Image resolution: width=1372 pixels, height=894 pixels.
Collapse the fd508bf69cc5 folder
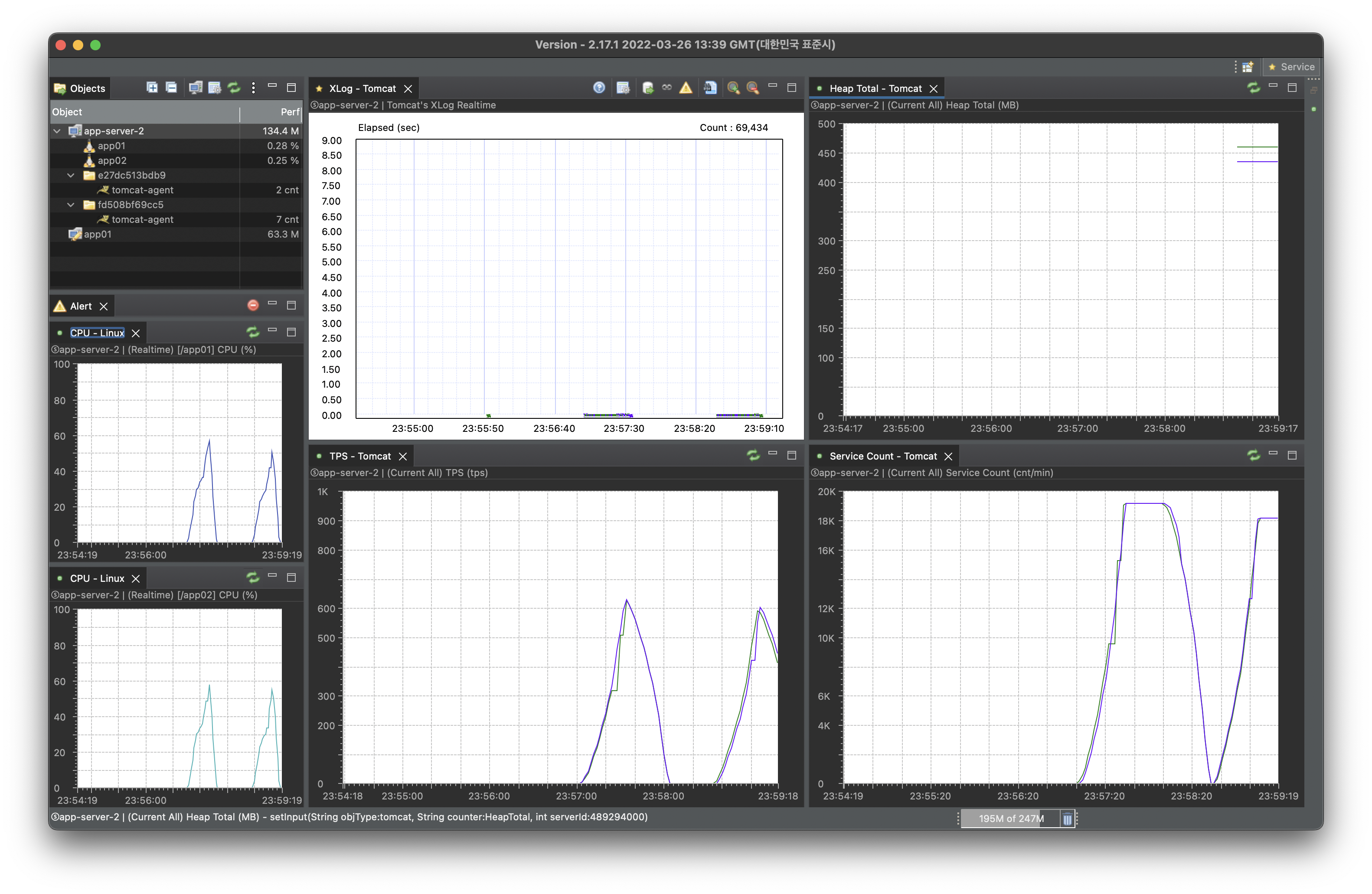coord(71,205)
